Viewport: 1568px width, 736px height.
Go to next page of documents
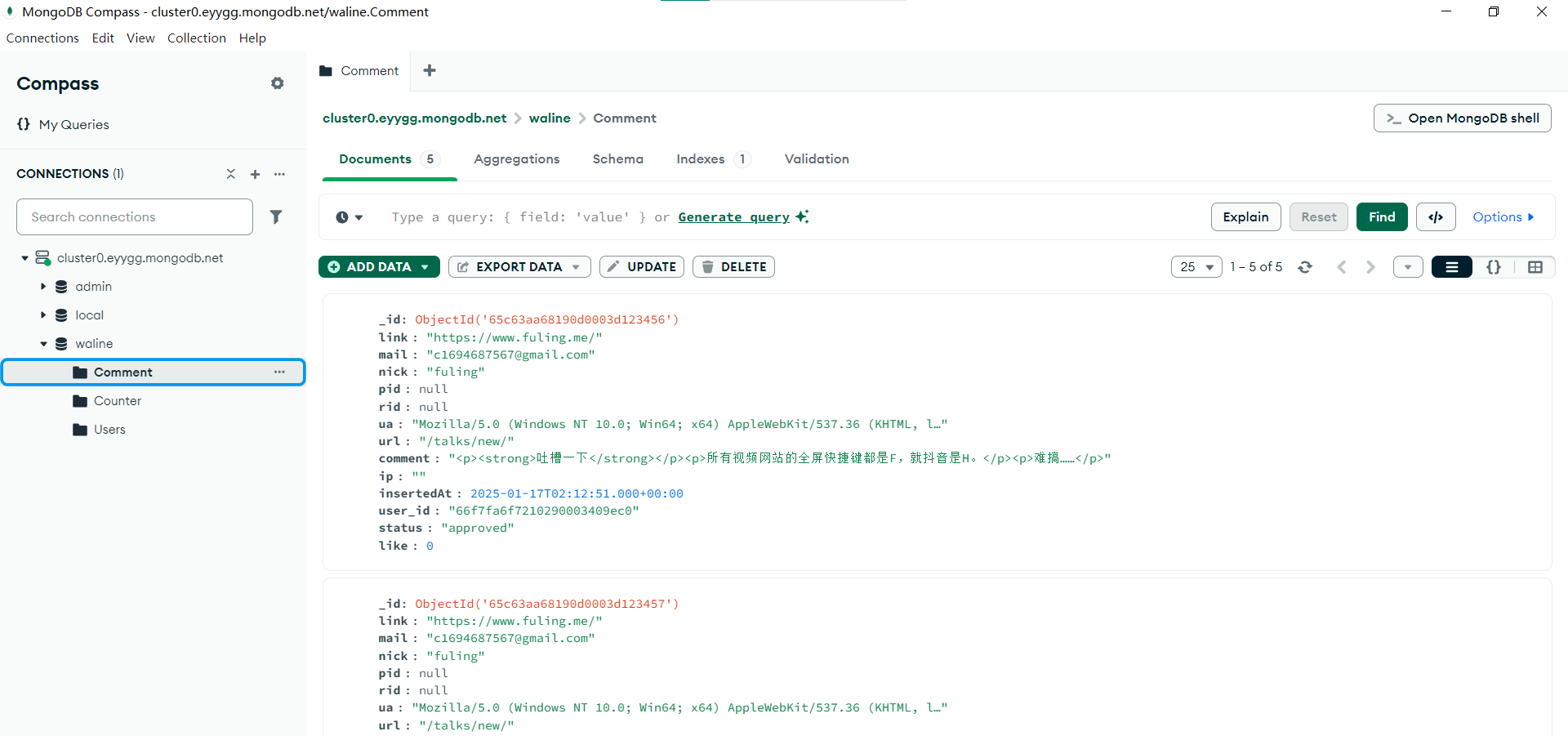pyautogui.click(x=1370, y=267)
